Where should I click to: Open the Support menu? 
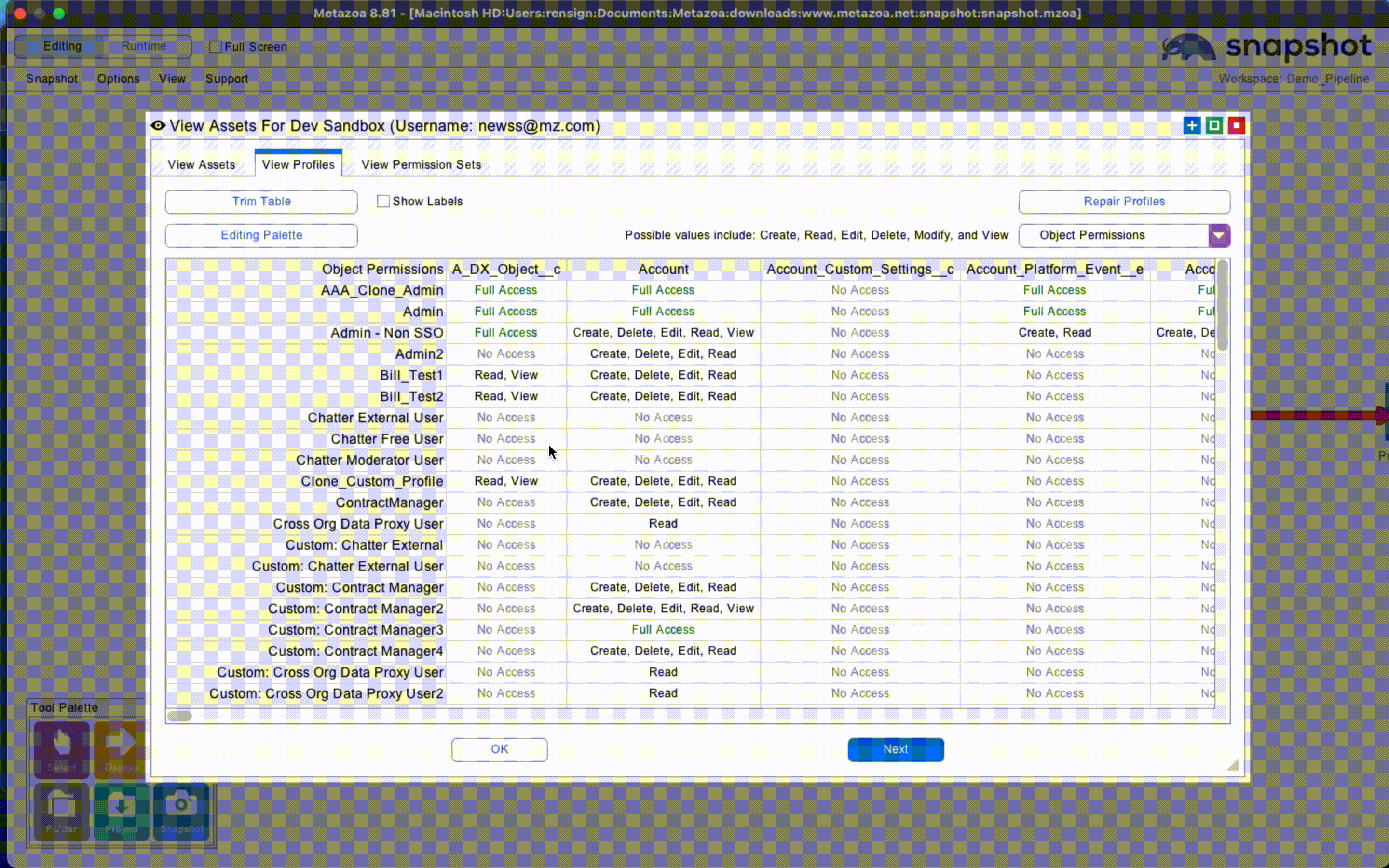[227, 79]
